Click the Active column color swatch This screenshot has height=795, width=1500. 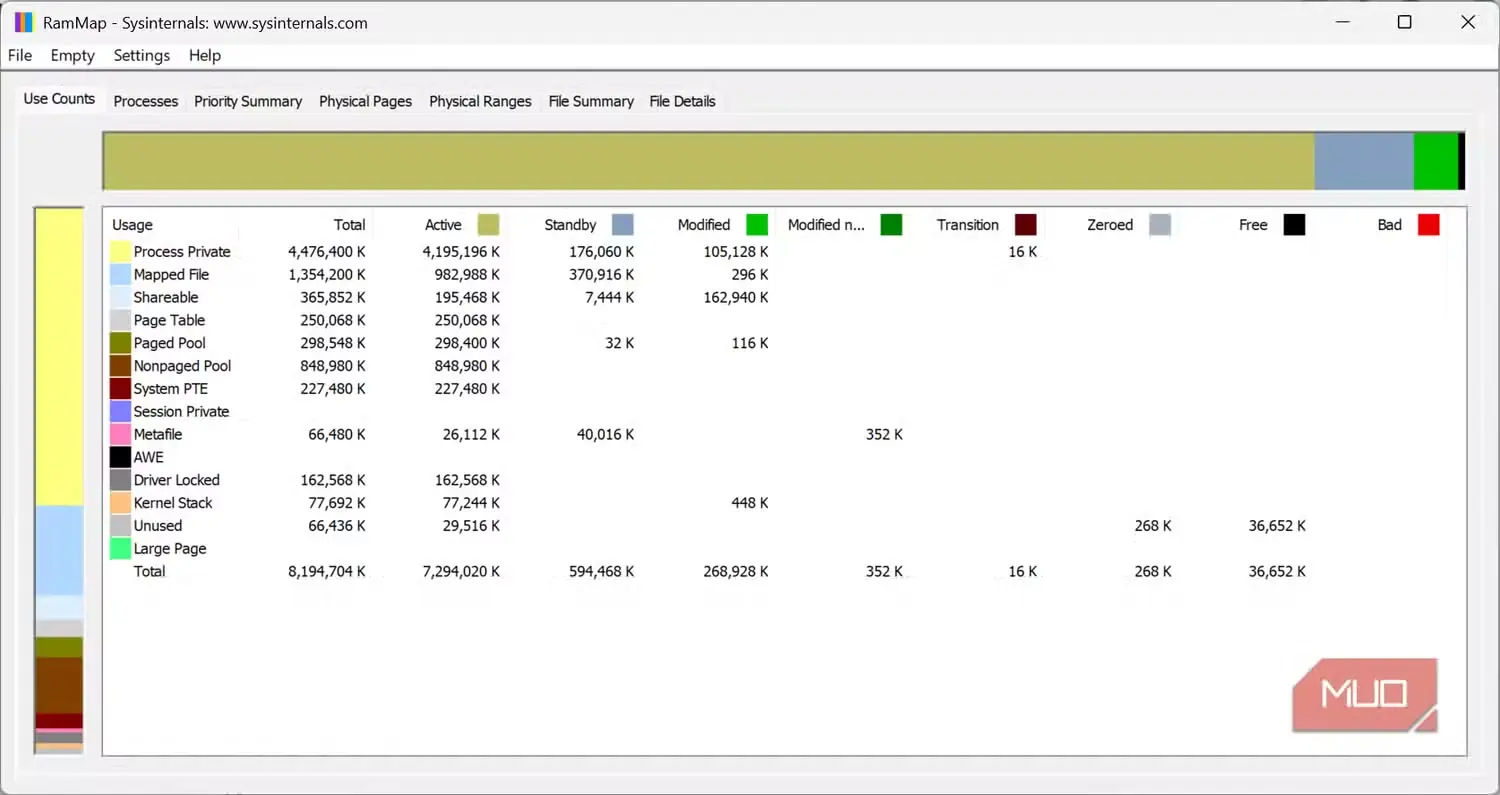point(488,225)
